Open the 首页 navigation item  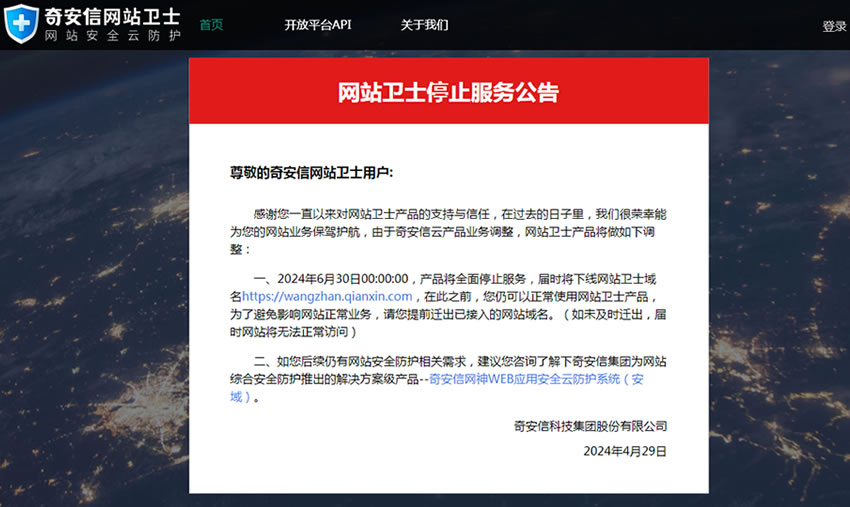tap(211, 25)
